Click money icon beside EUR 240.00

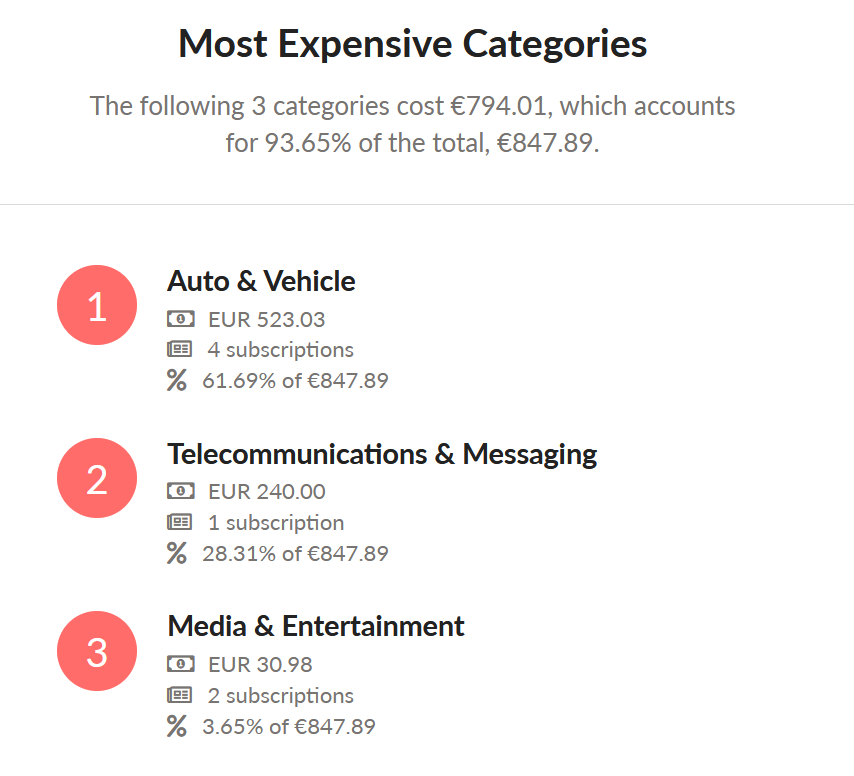pyautogui.click(x=180, y=492)
